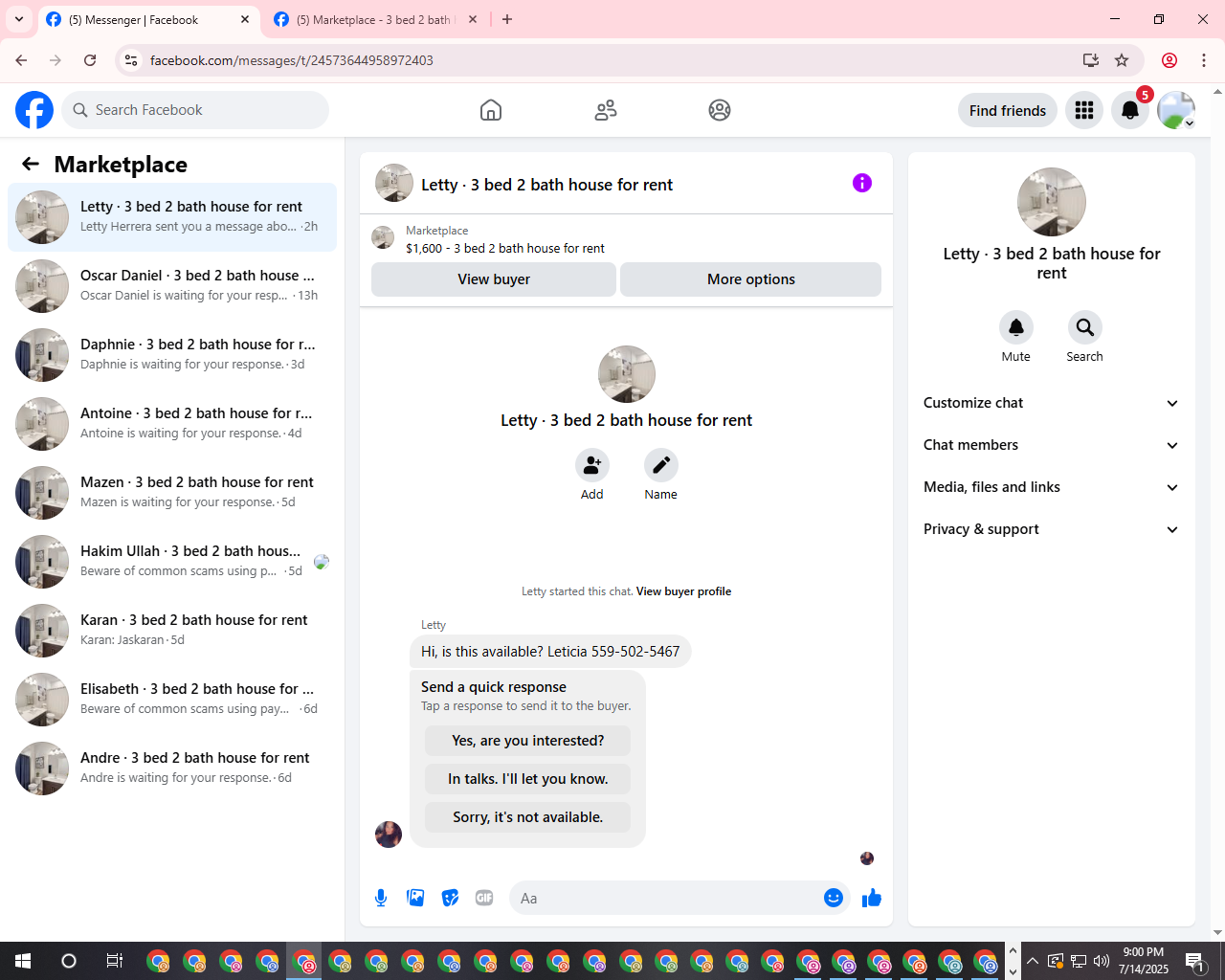
Task: Open taskbar clock showing 9:00 PM
Action: point(1144,961)
